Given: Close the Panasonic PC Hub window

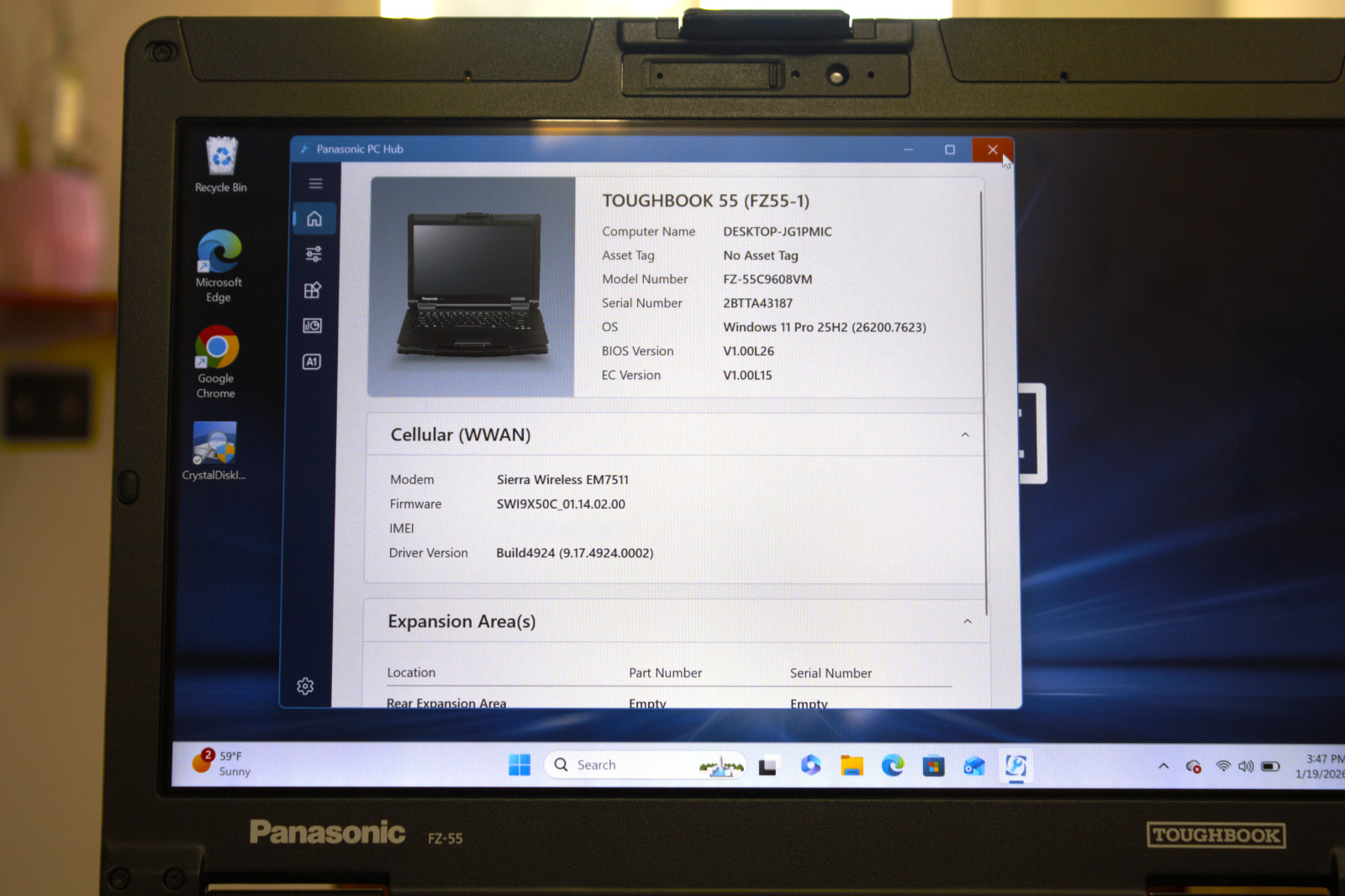Looking at the screenshot, I should [993, 150].
